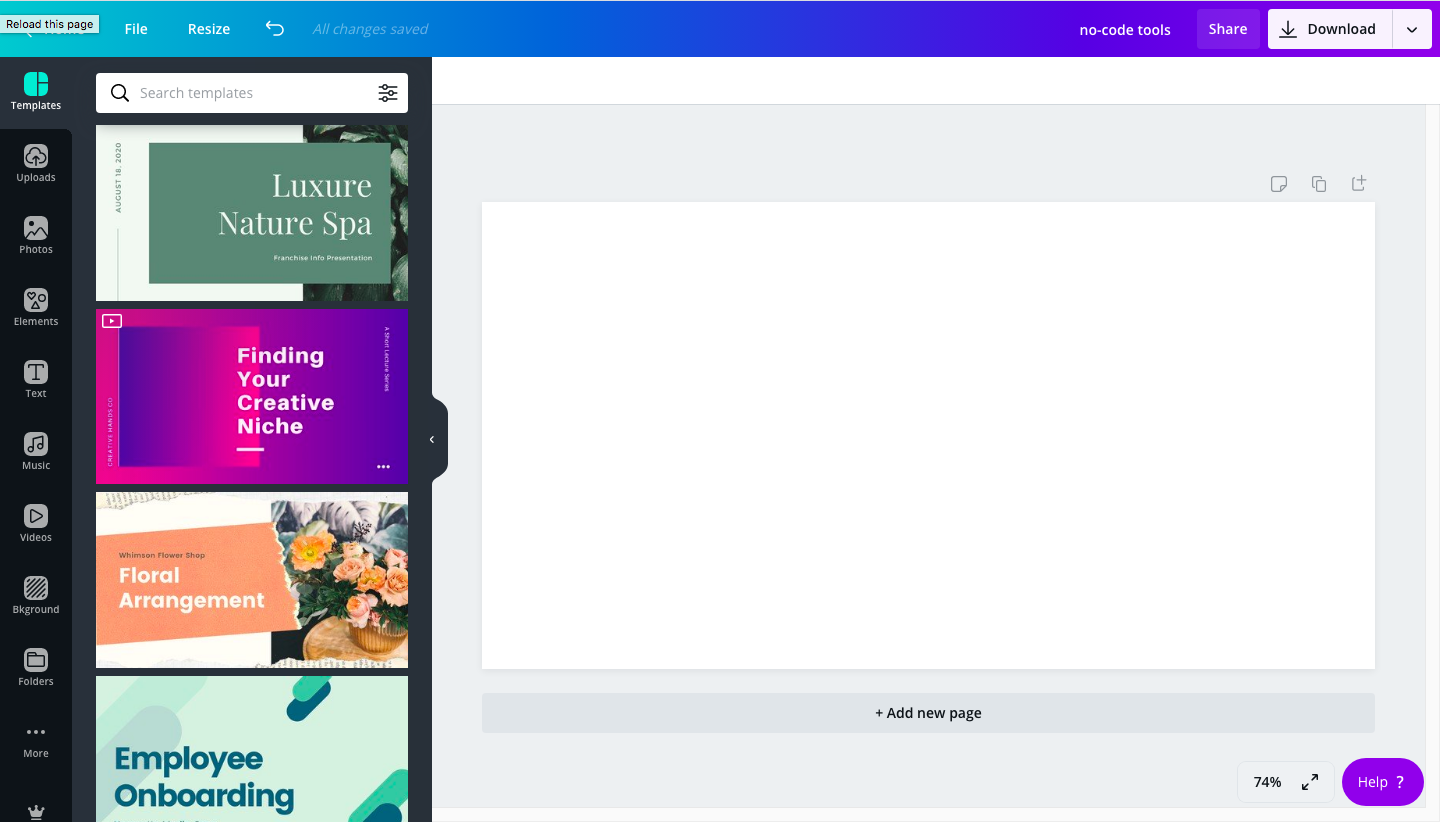Open the Videos sidebar tab
Screen dimensions: 1440x822
coord(36,524)
